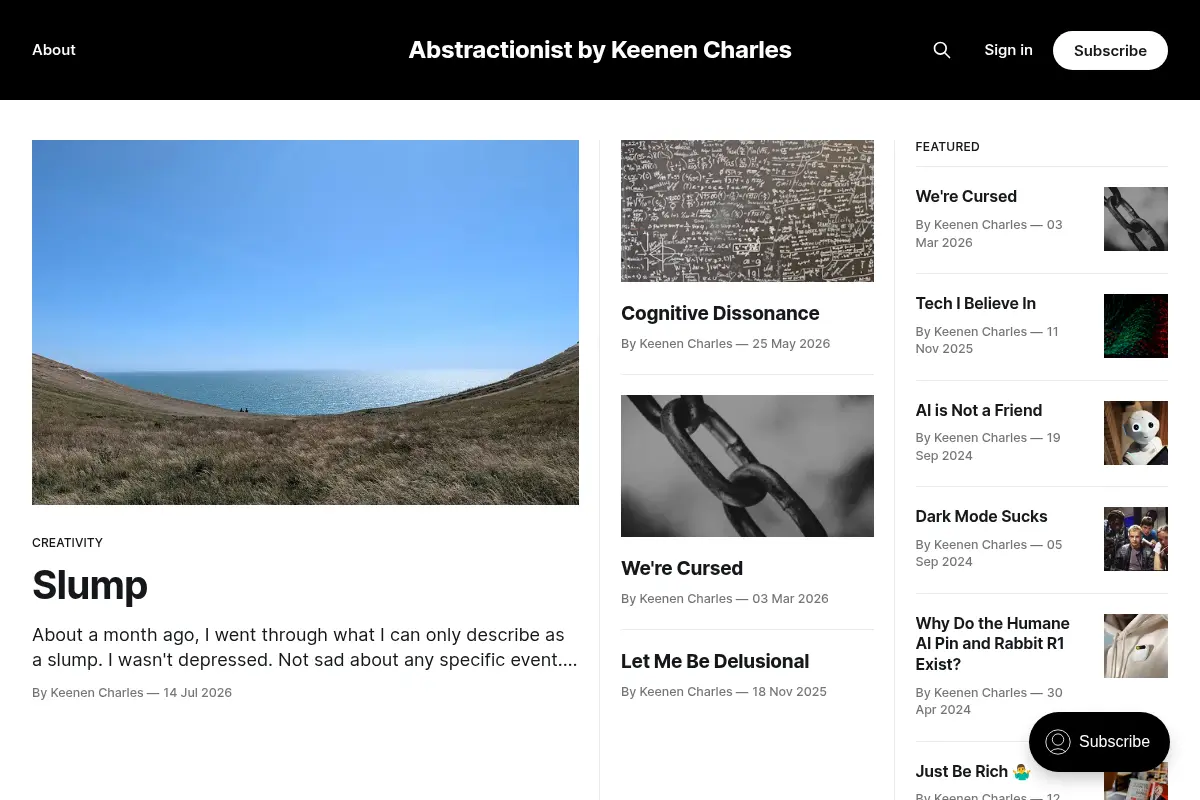This screenshot has height=800, width=1200.
Task: Click the red-green abstract thumbnail in Featured
Action: pyautogui.click(x=1136, y=326)
